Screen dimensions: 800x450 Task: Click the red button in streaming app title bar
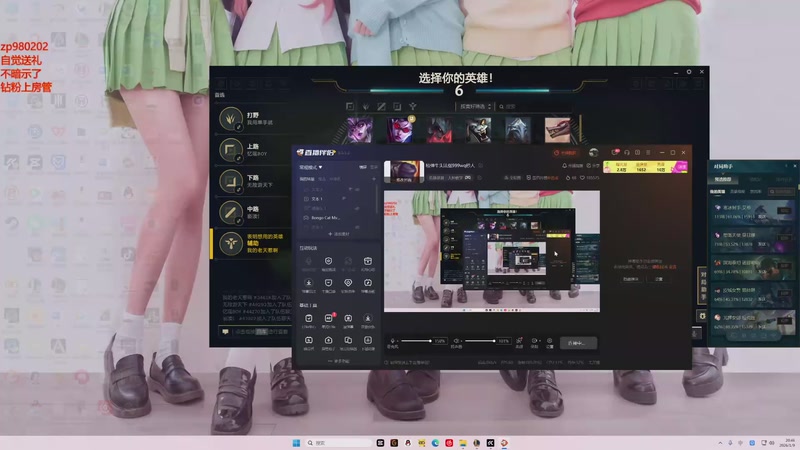pyautogui.click(x=565, y=153)
